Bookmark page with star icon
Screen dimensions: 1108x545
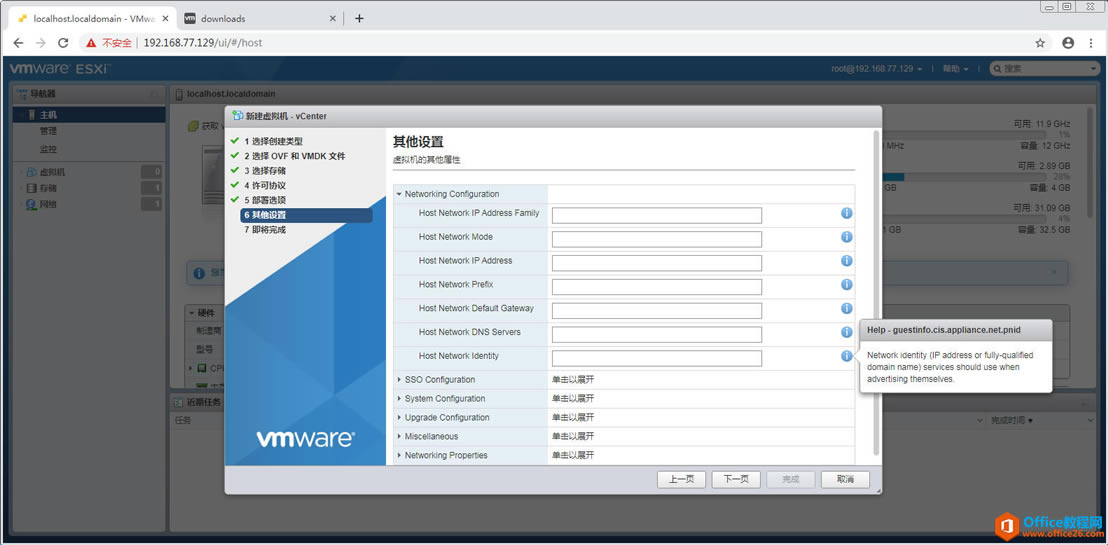pyautogui.click(x=1040, y=43)
